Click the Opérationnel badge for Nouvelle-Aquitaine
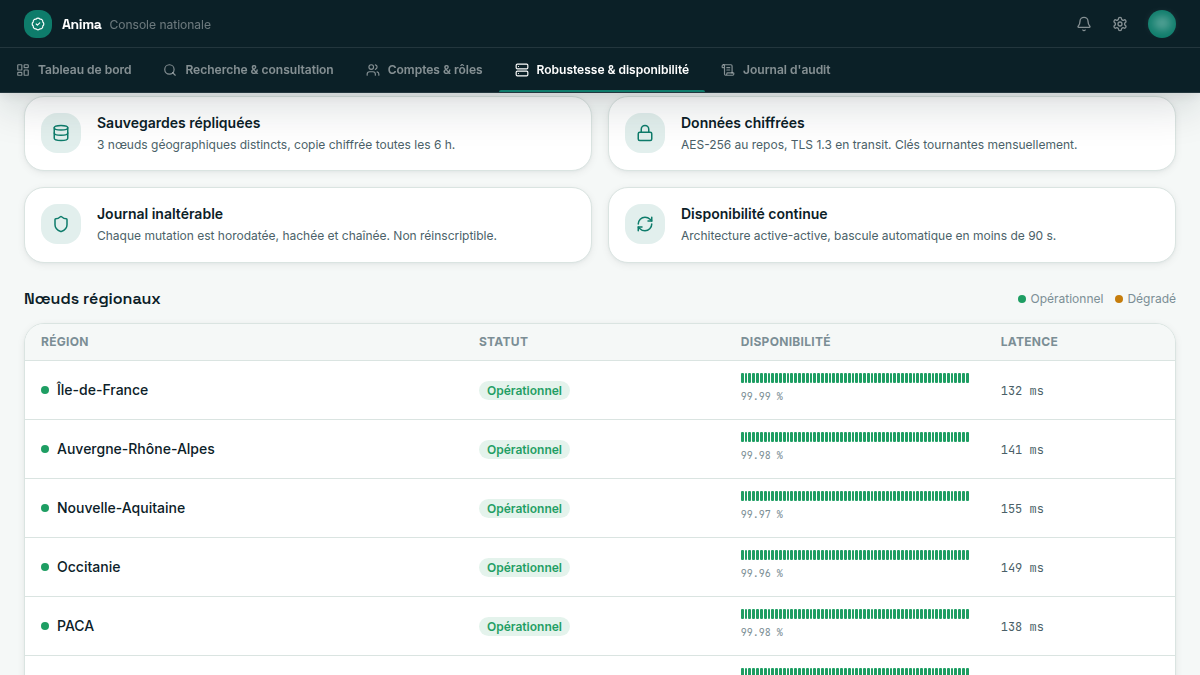Viewport: 1200px width, 675px height. [x=524, y=509]
